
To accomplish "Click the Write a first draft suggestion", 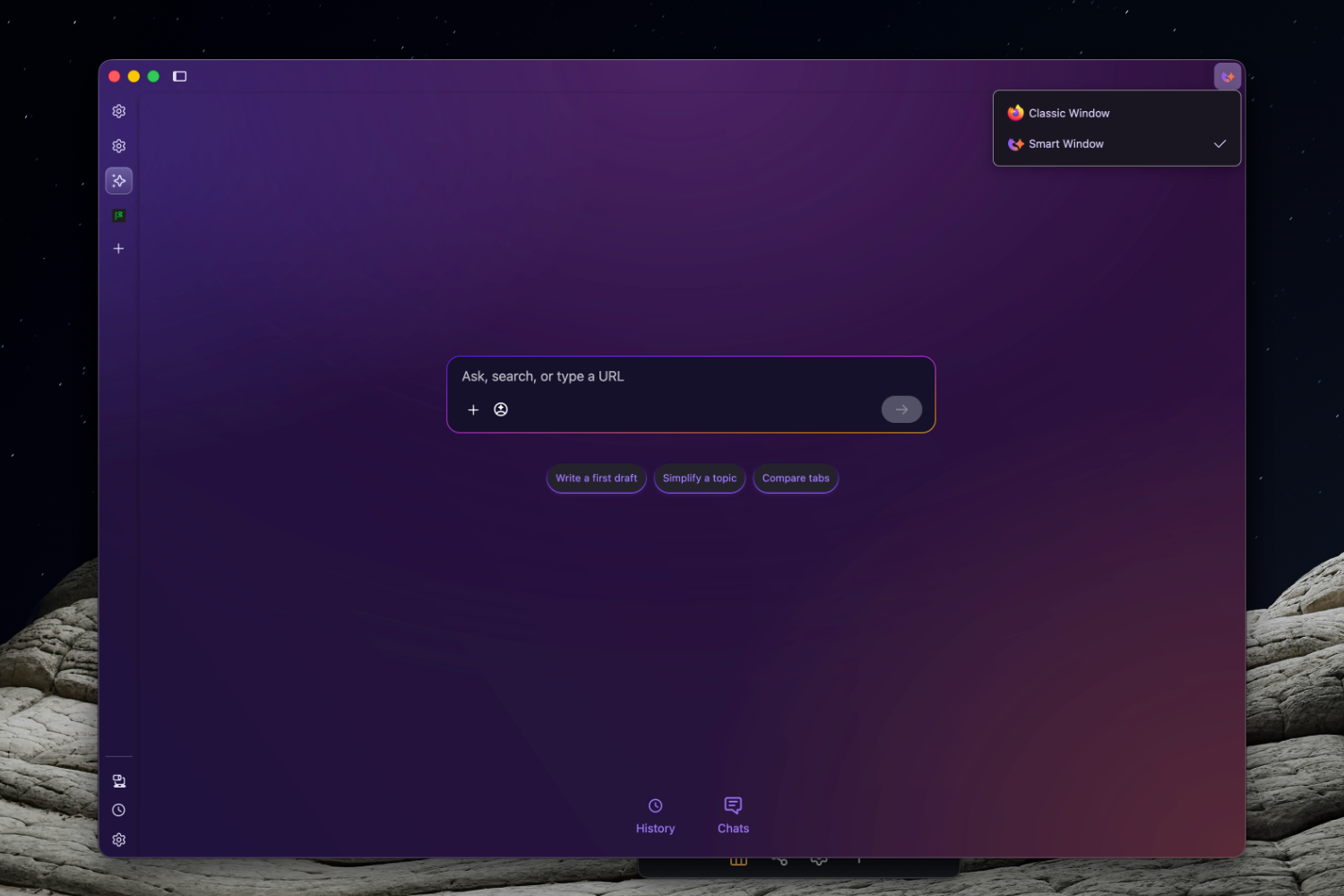I will [x=596, y=478].
